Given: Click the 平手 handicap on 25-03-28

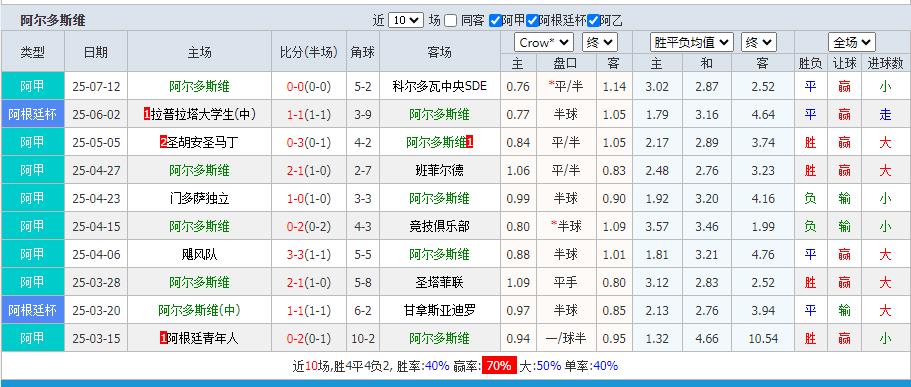Looking at the screenshot, I should [565, 282].
